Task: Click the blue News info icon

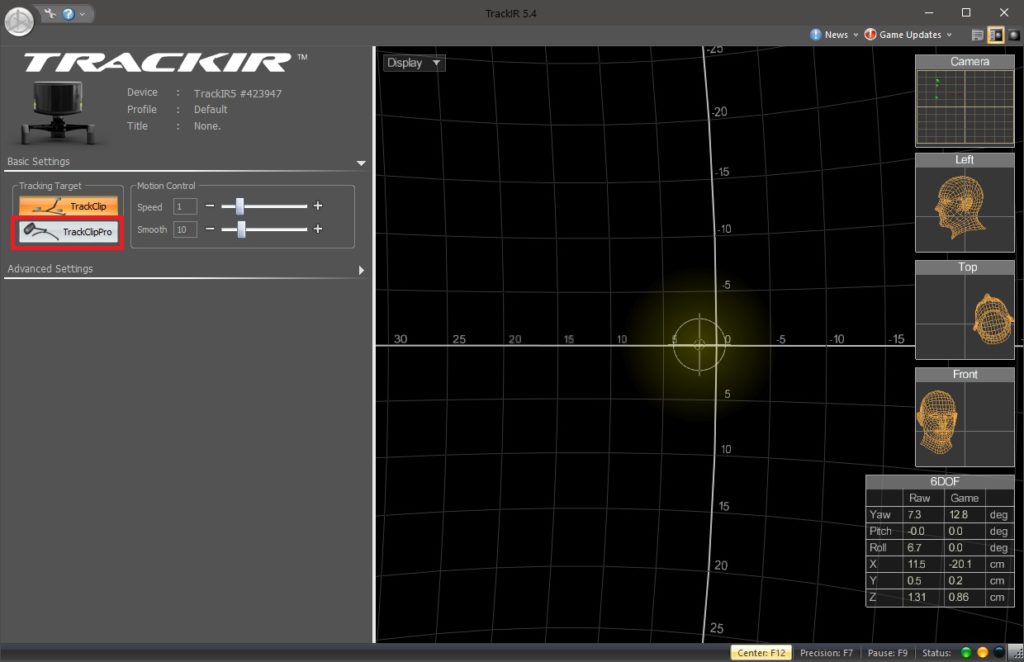Action: (816, 35)
